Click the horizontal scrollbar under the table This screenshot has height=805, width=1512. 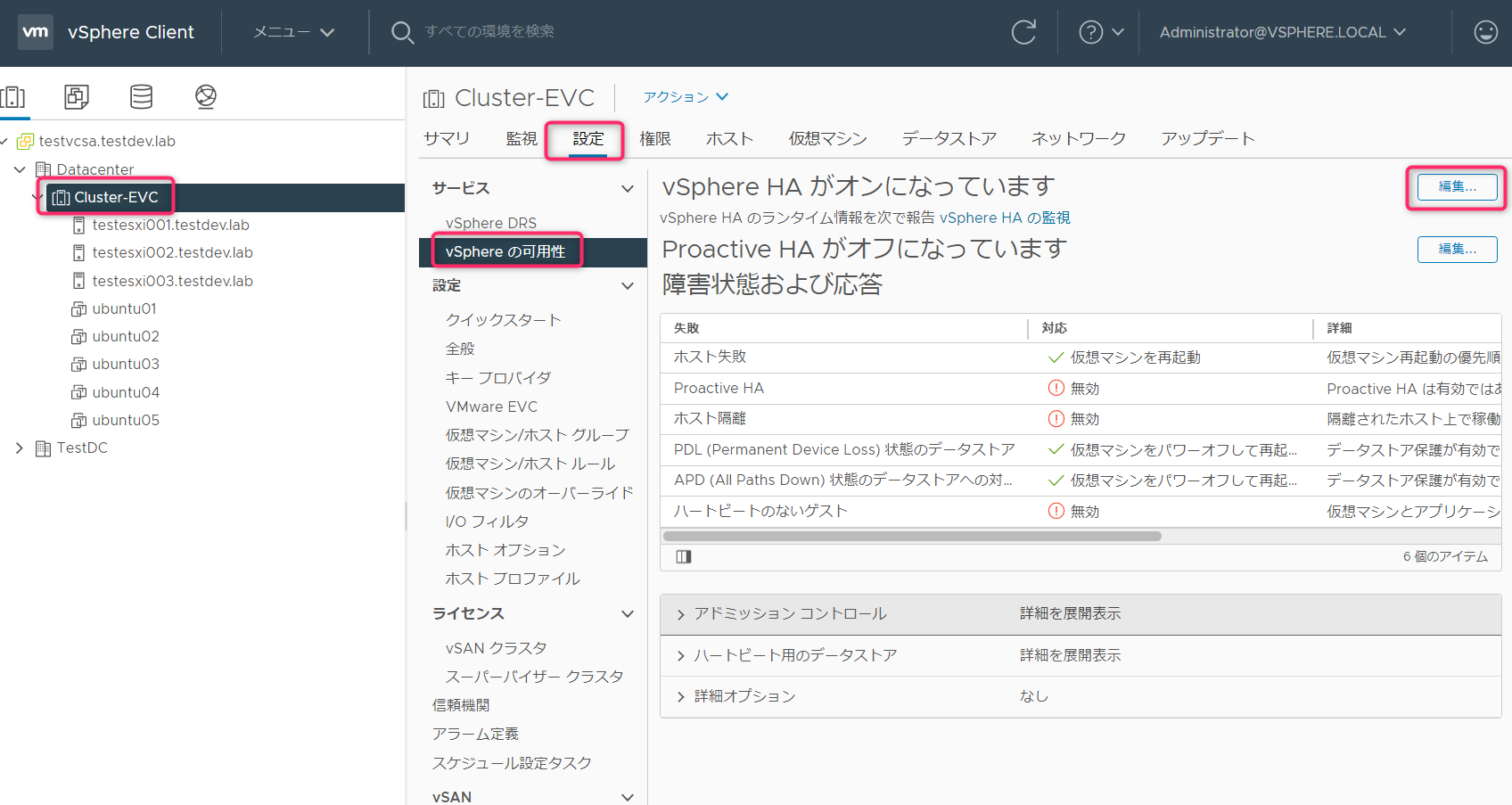(912, 537)
